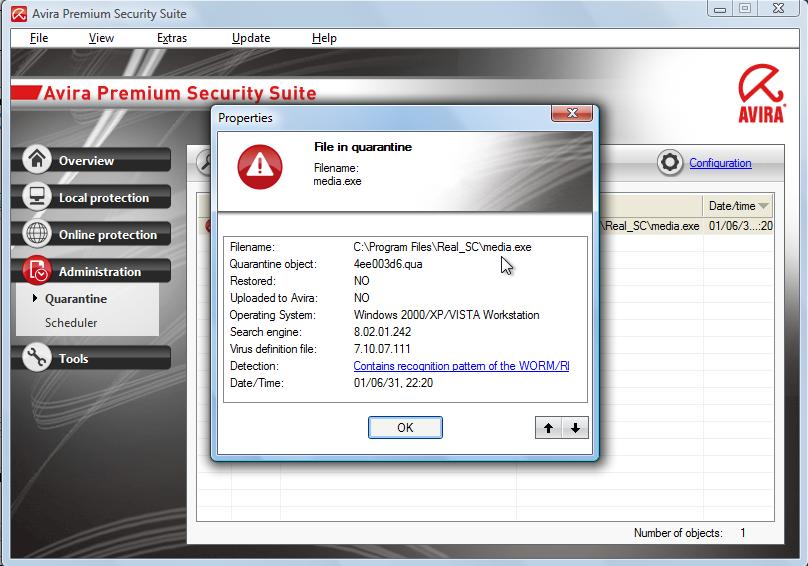Click the Local protection monitor icon
Viewport: 808px width, 566px height.
tap(37, 197)
